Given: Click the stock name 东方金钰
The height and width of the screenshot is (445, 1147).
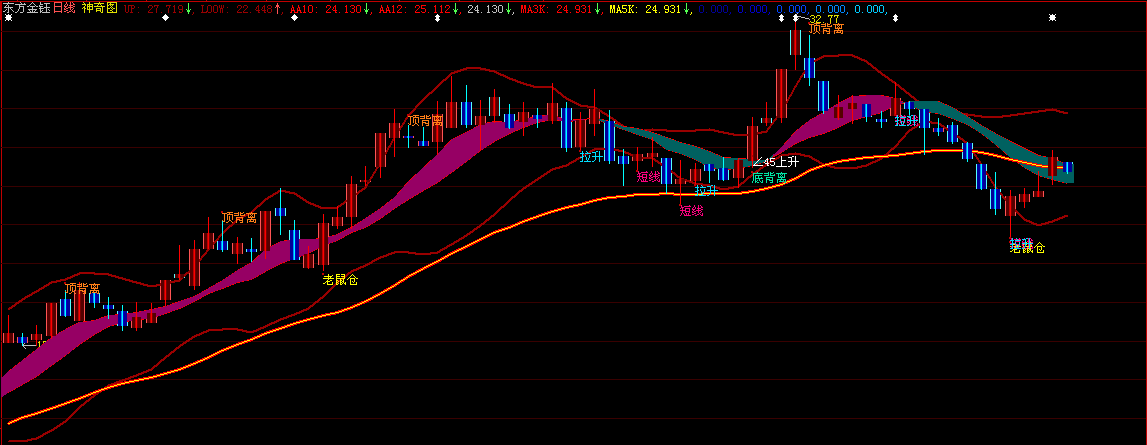Looking at the screenshot, I should [x=27, y=8].
